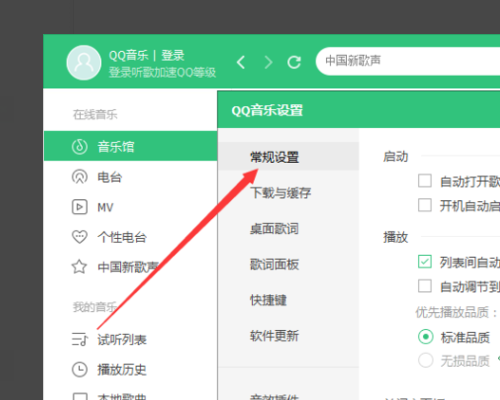Go forward with the right arrow
Viewport: 500px width, 400px height.
point(268,62)
